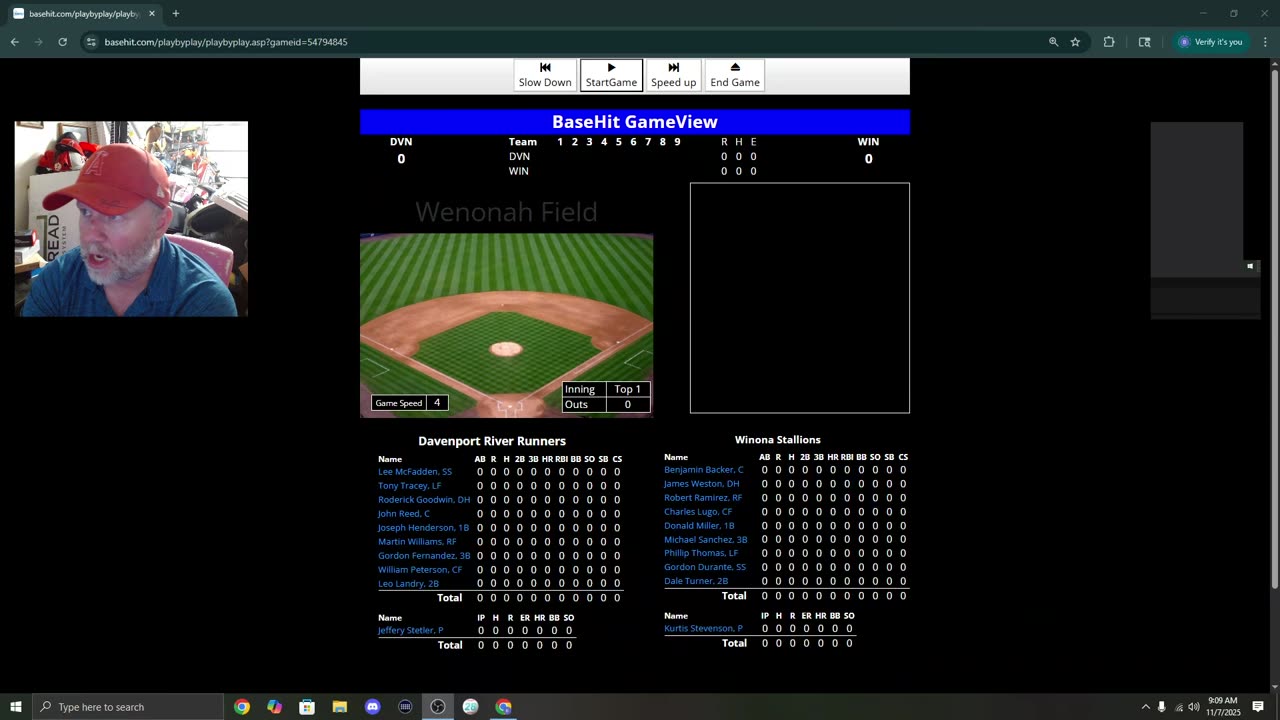This screenshot has height=720, width=1280.
Task: Go back in browser history
Action: 15,42
